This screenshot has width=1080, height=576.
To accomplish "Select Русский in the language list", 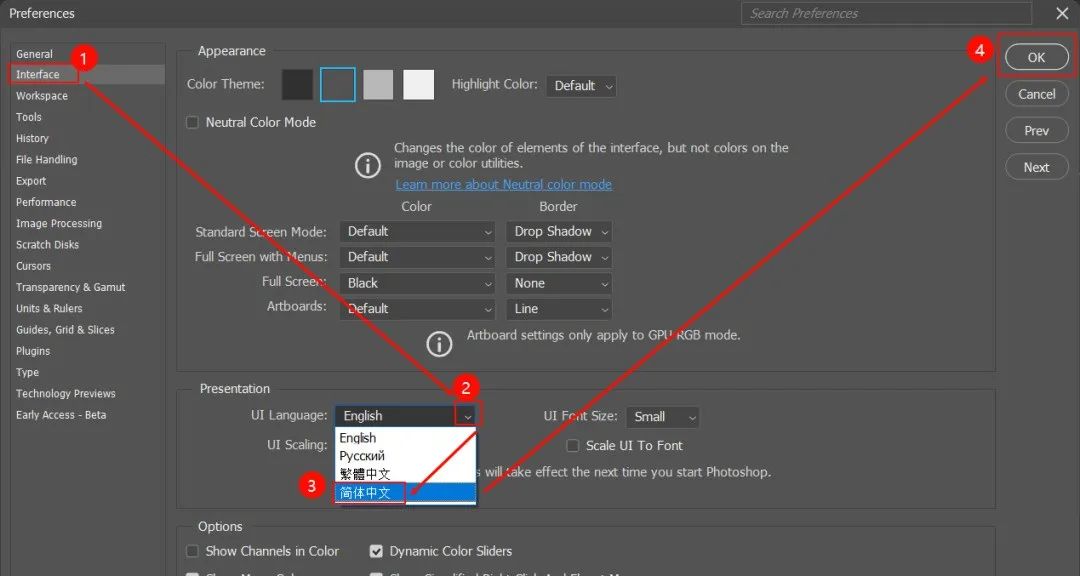I will (406, 456).
